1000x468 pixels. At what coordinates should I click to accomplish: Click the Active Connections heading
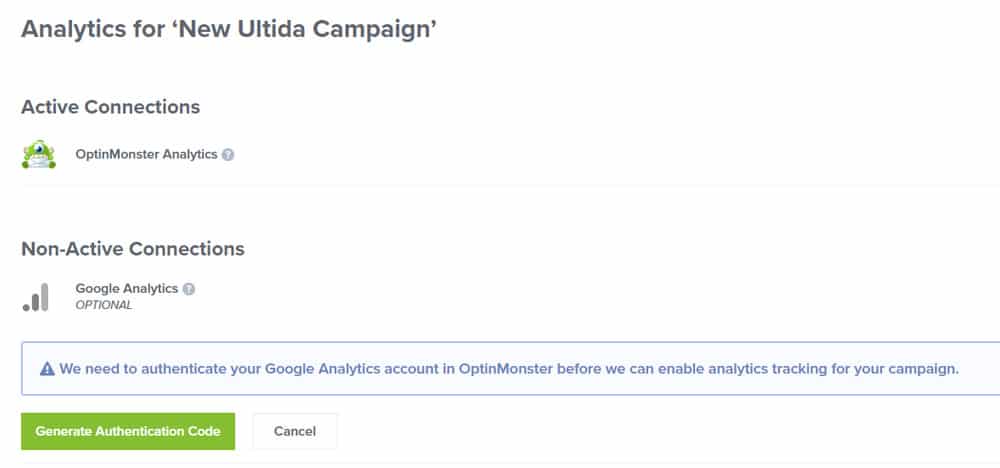[x=111, y=106]
